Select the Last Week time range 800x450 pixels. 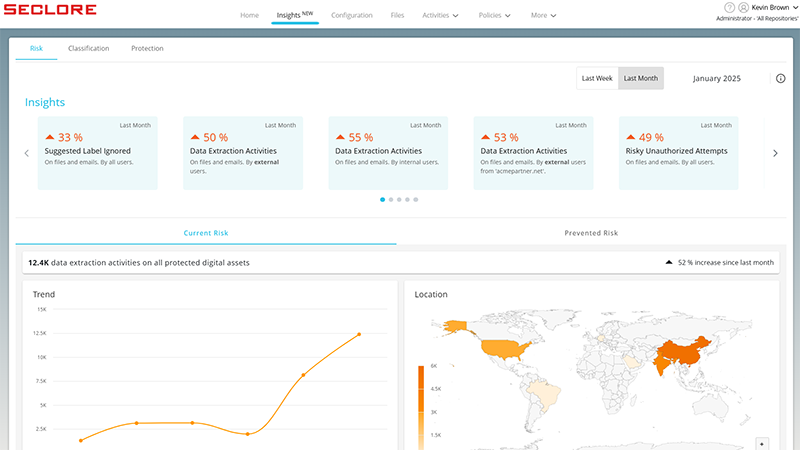pos(597,78)
